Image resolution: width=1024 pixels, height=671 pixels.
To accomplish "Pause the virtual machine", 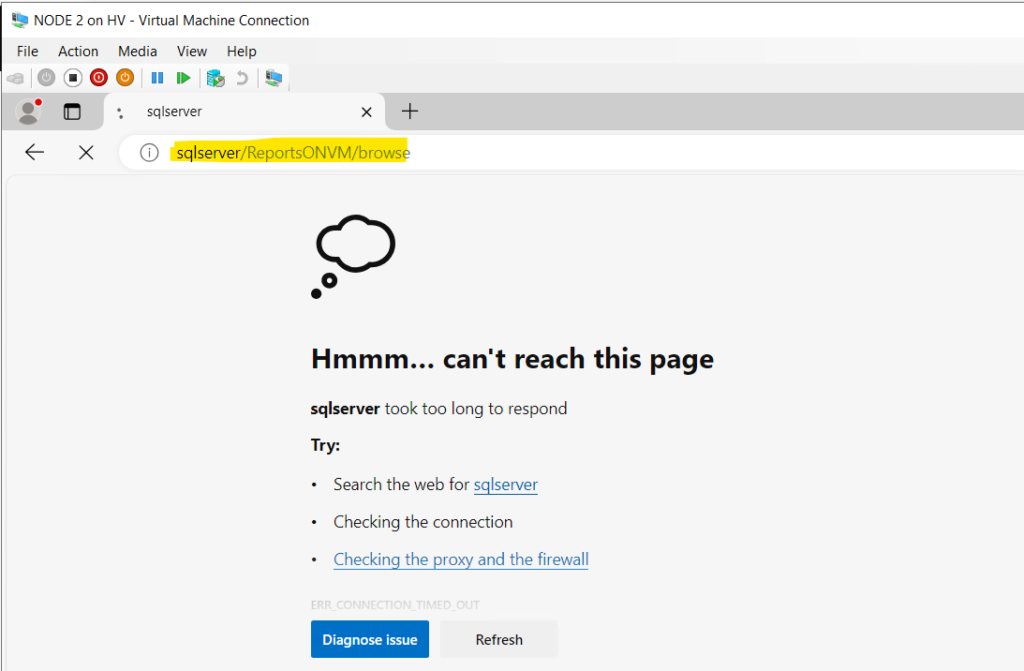I will click(x=157, y=78).
